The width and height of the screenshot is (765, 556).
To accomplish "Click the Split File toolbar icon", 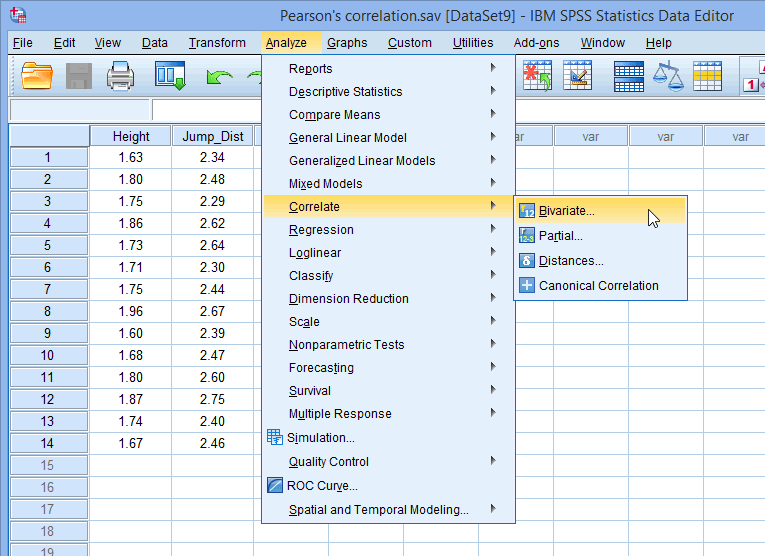I will tap(629, 75).
